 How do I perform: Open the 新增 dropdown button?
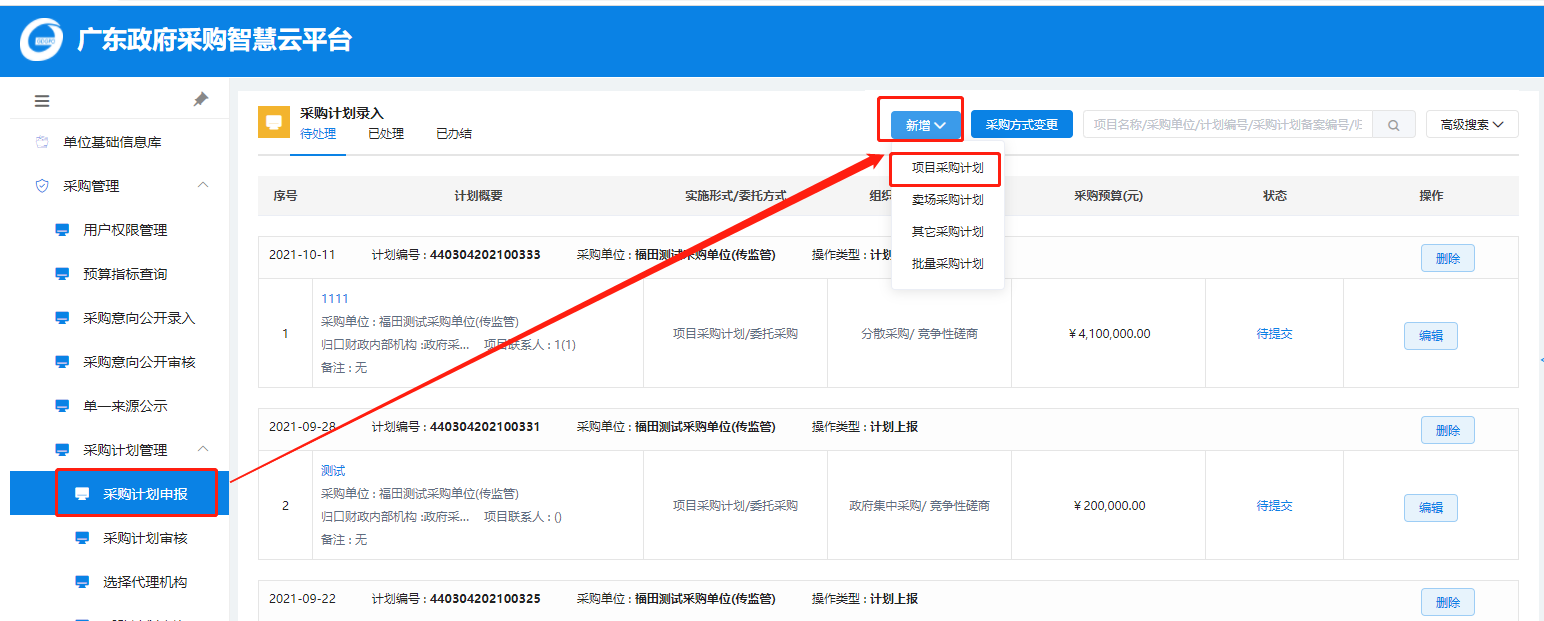925,125
